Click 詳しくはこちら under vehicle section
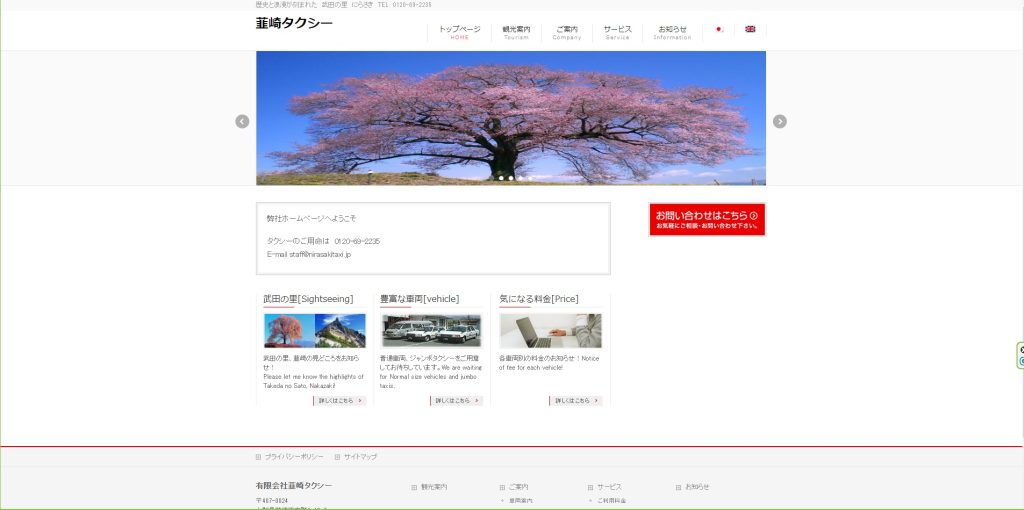The width and height of the screenshot is (1024, 510). (457, 401)
